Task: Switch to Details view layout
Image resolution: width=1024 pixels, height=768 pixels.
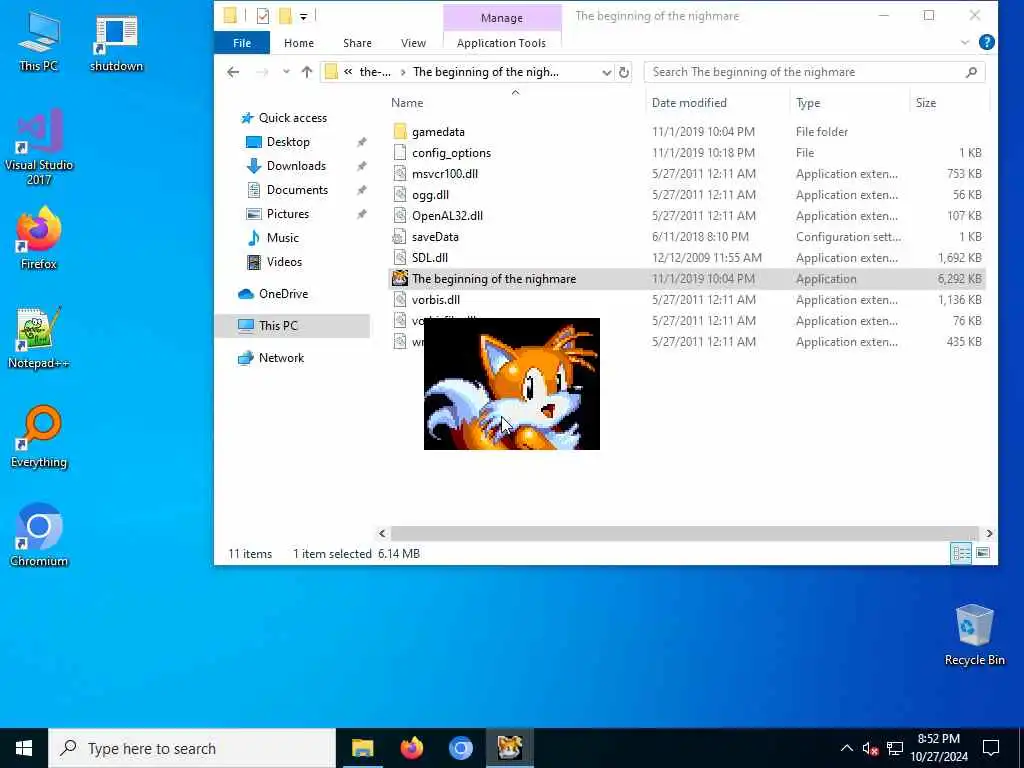Action: (x=961, y=554)
